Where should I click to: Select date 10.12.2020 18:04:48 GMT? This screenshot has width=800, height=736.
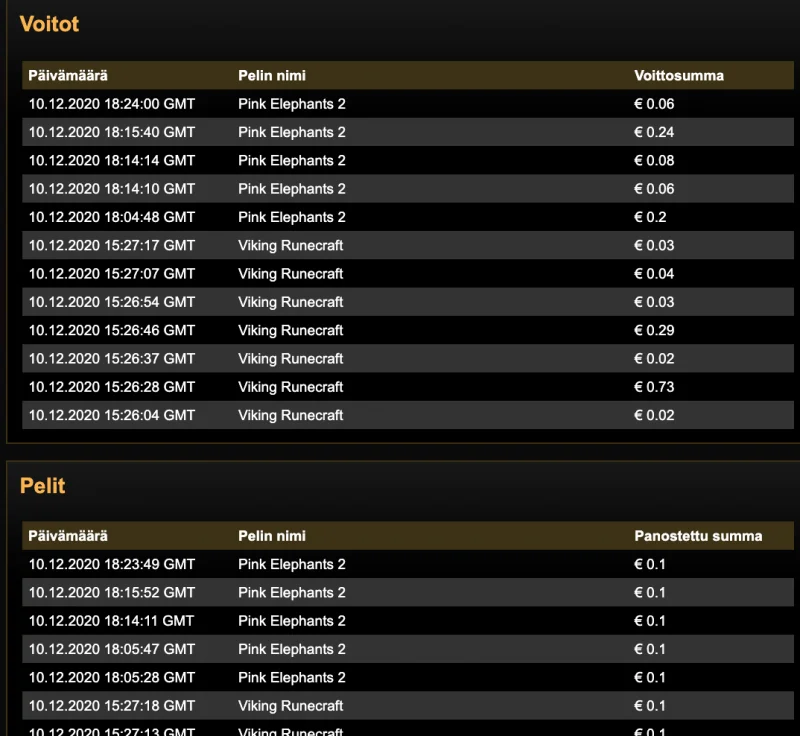(x=112, y=217)
